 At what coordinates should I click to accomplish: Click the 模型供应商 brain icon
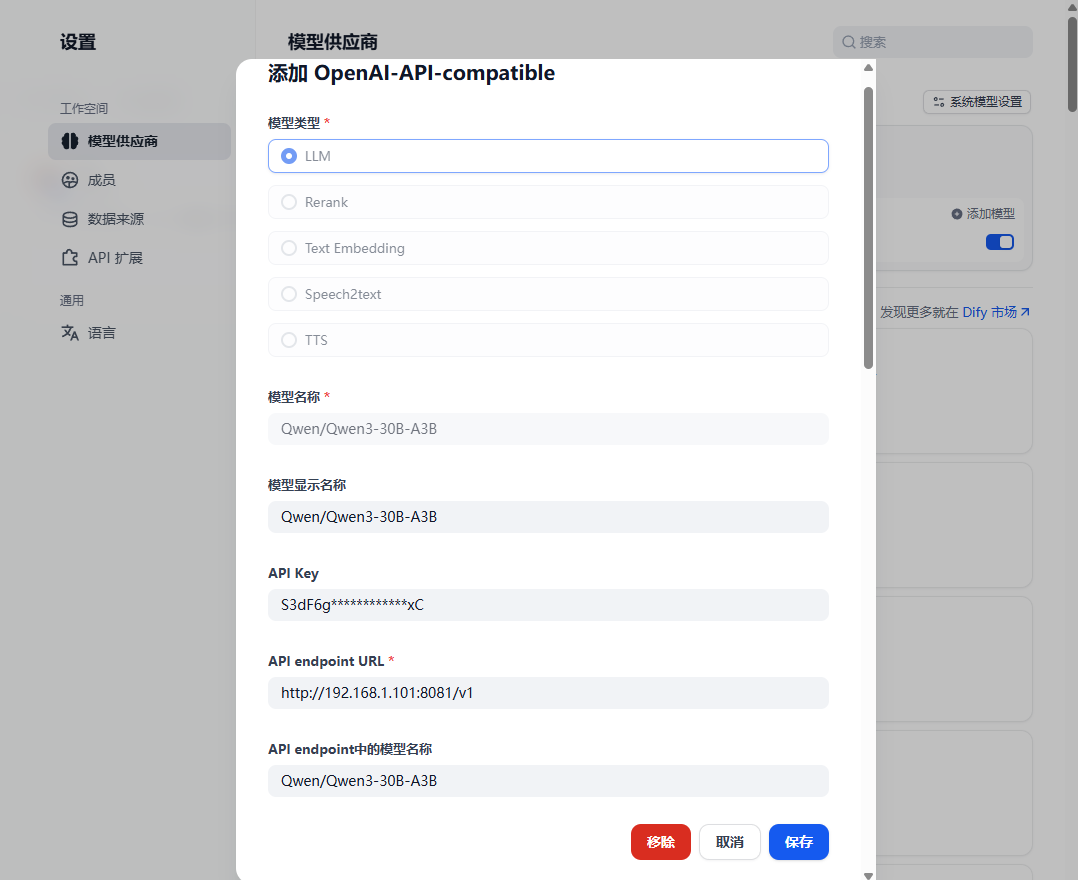(70, 141)
